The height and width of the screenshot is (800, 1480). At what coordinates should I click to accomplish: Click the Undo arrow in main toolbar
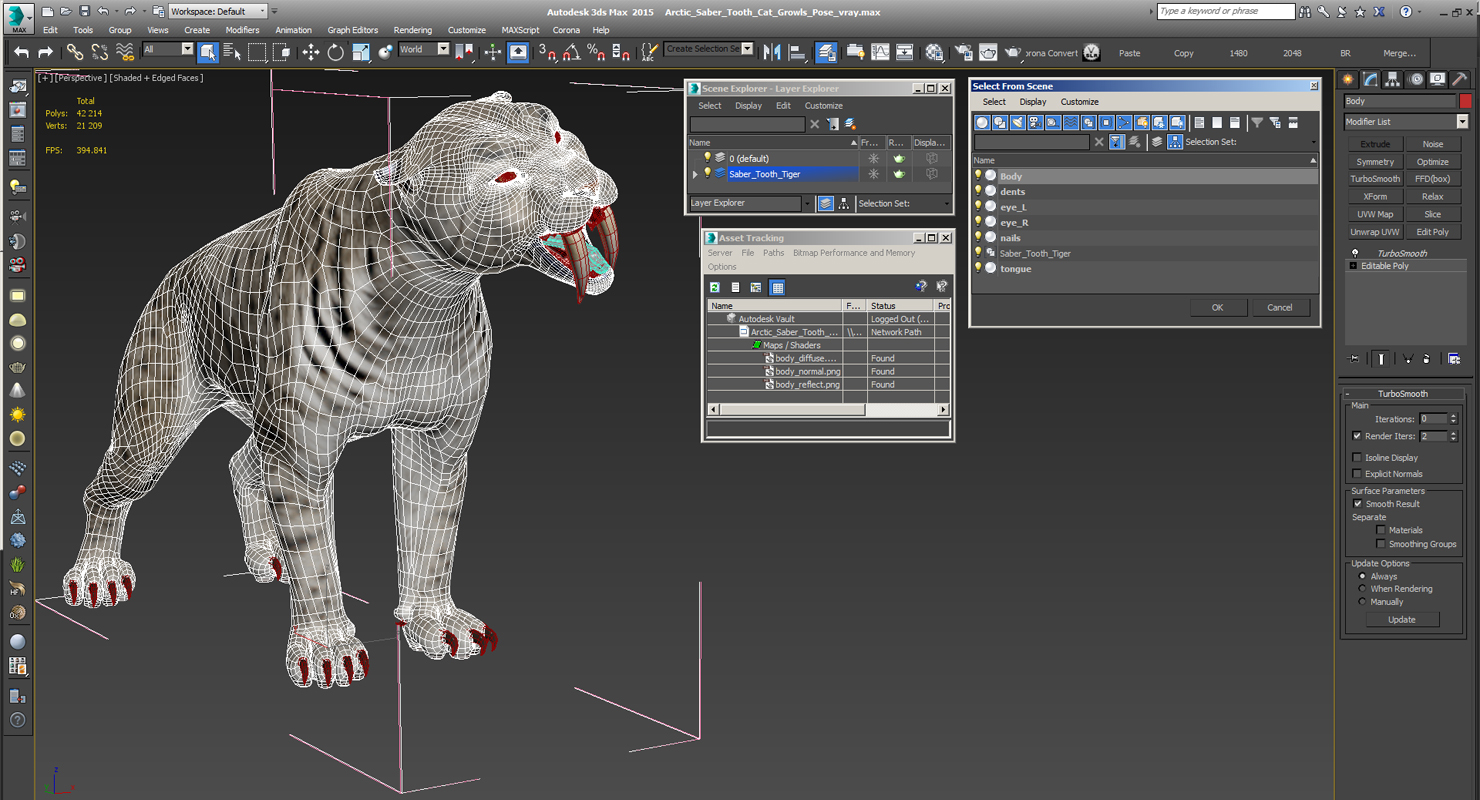[21, 52]
